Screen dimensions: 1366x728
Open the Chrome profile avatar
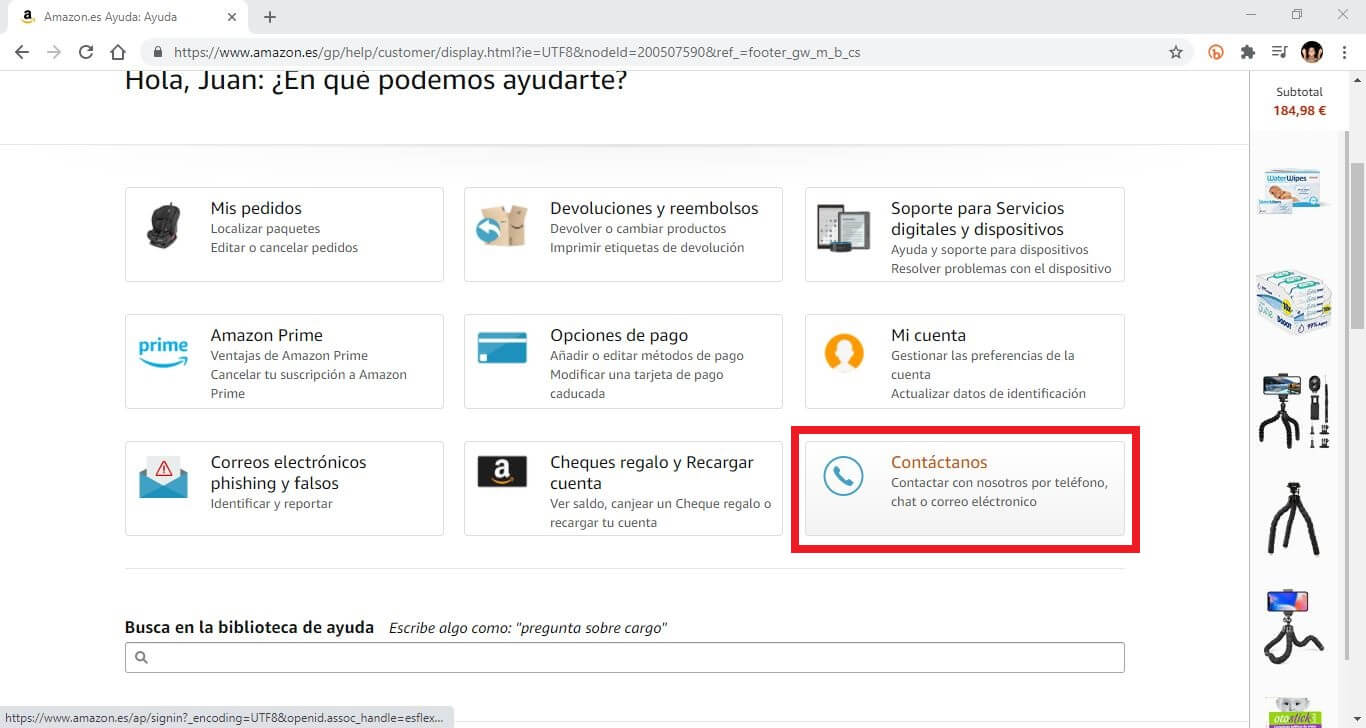1311,52
